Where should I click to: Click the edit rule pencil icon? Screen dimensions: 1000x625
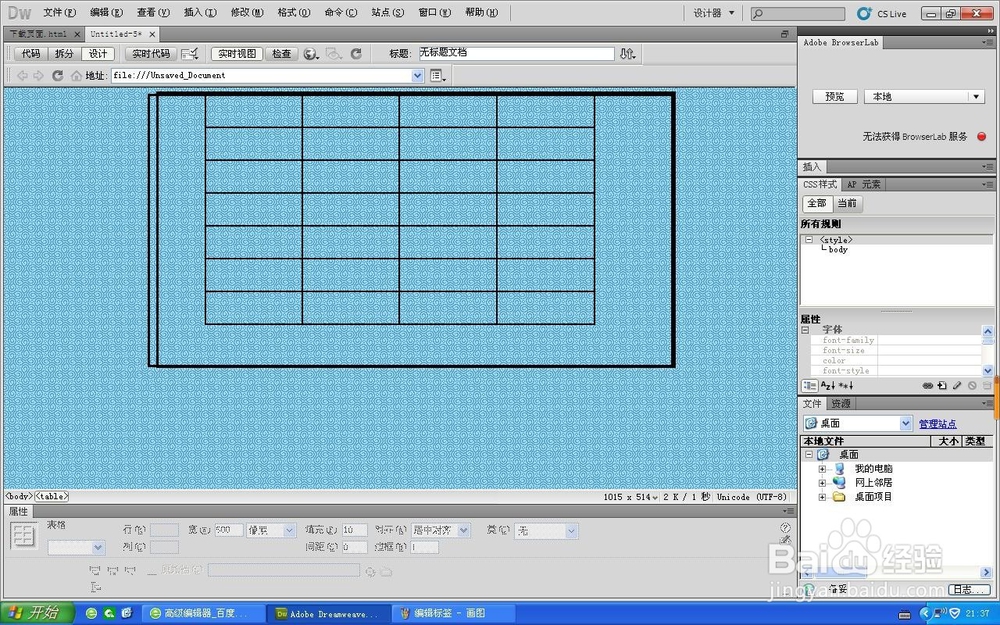[x=957, y=385]
